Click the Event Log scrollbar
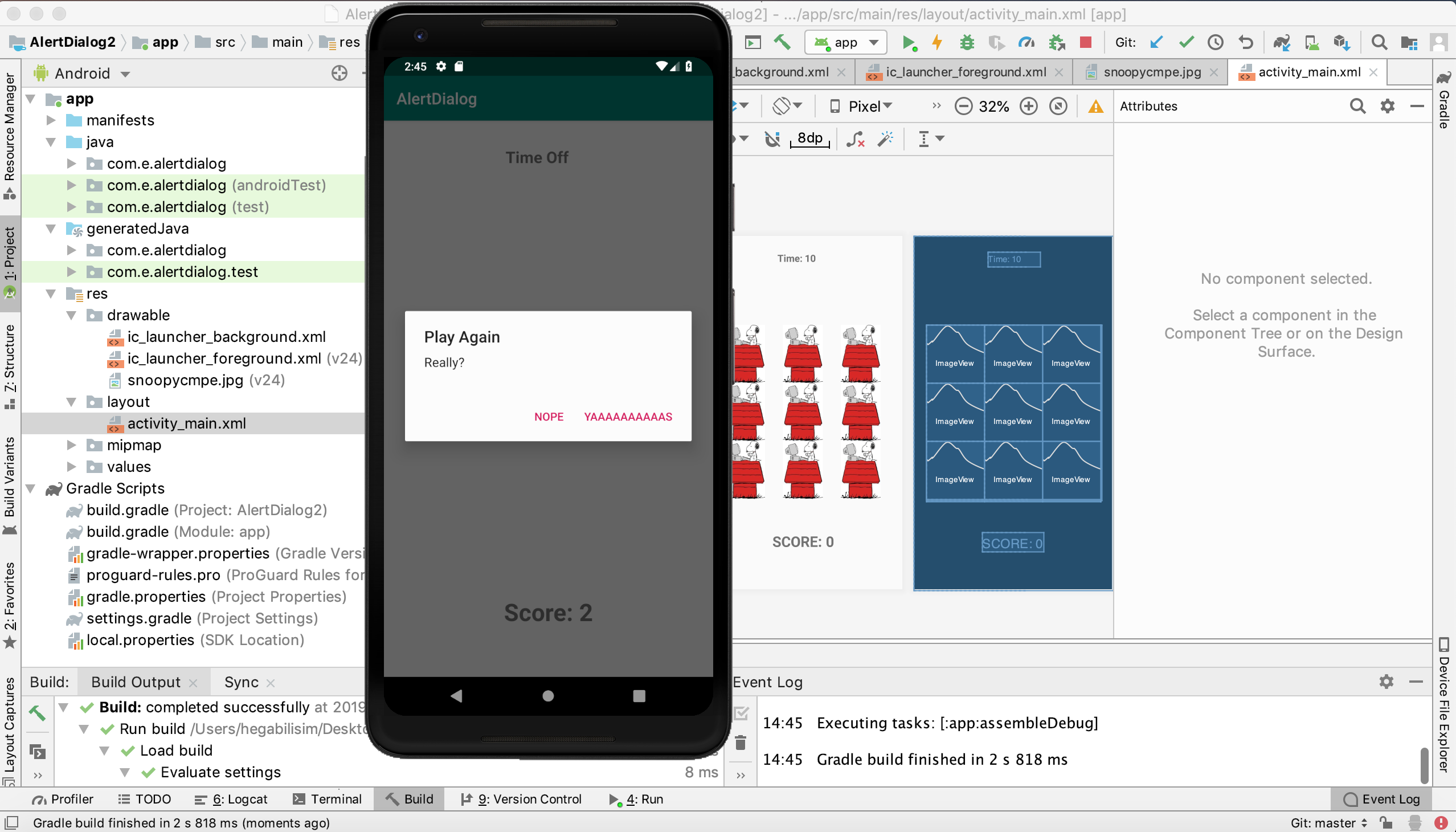 click(1424, 765)
